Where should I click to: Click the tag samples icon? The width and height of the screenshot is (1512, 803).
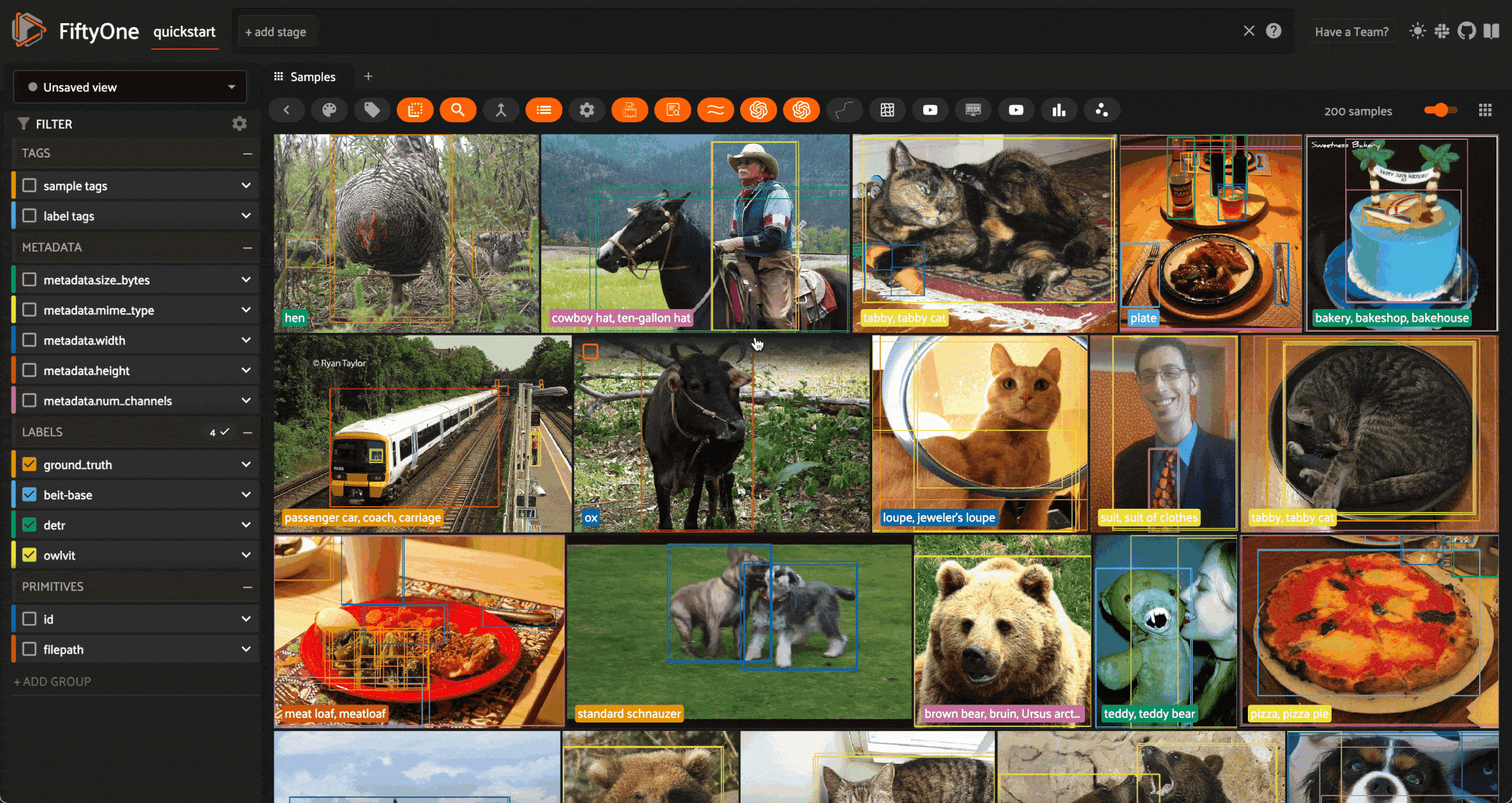(x=372, y=110)
